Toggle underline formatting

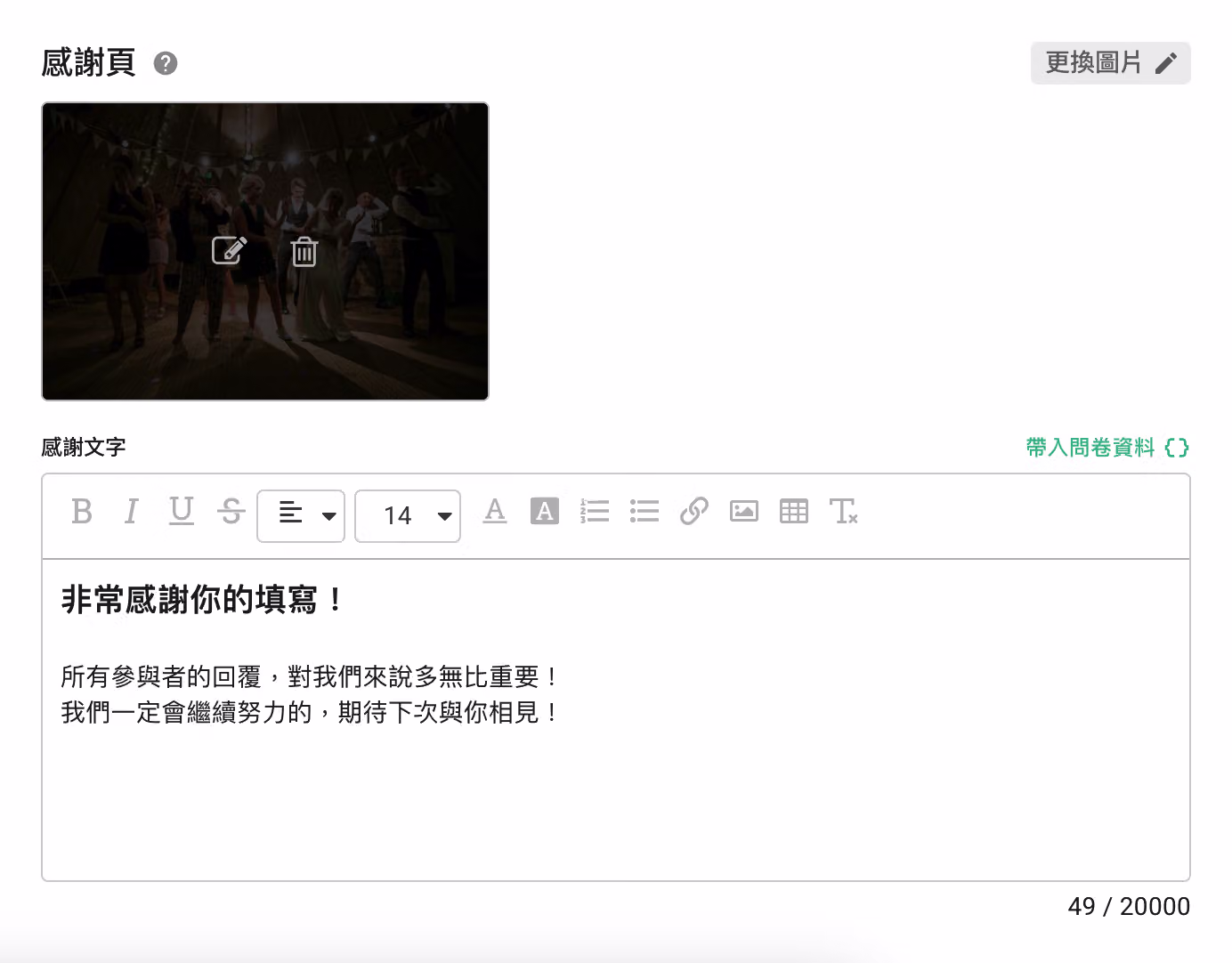click(x=182, y=512)
